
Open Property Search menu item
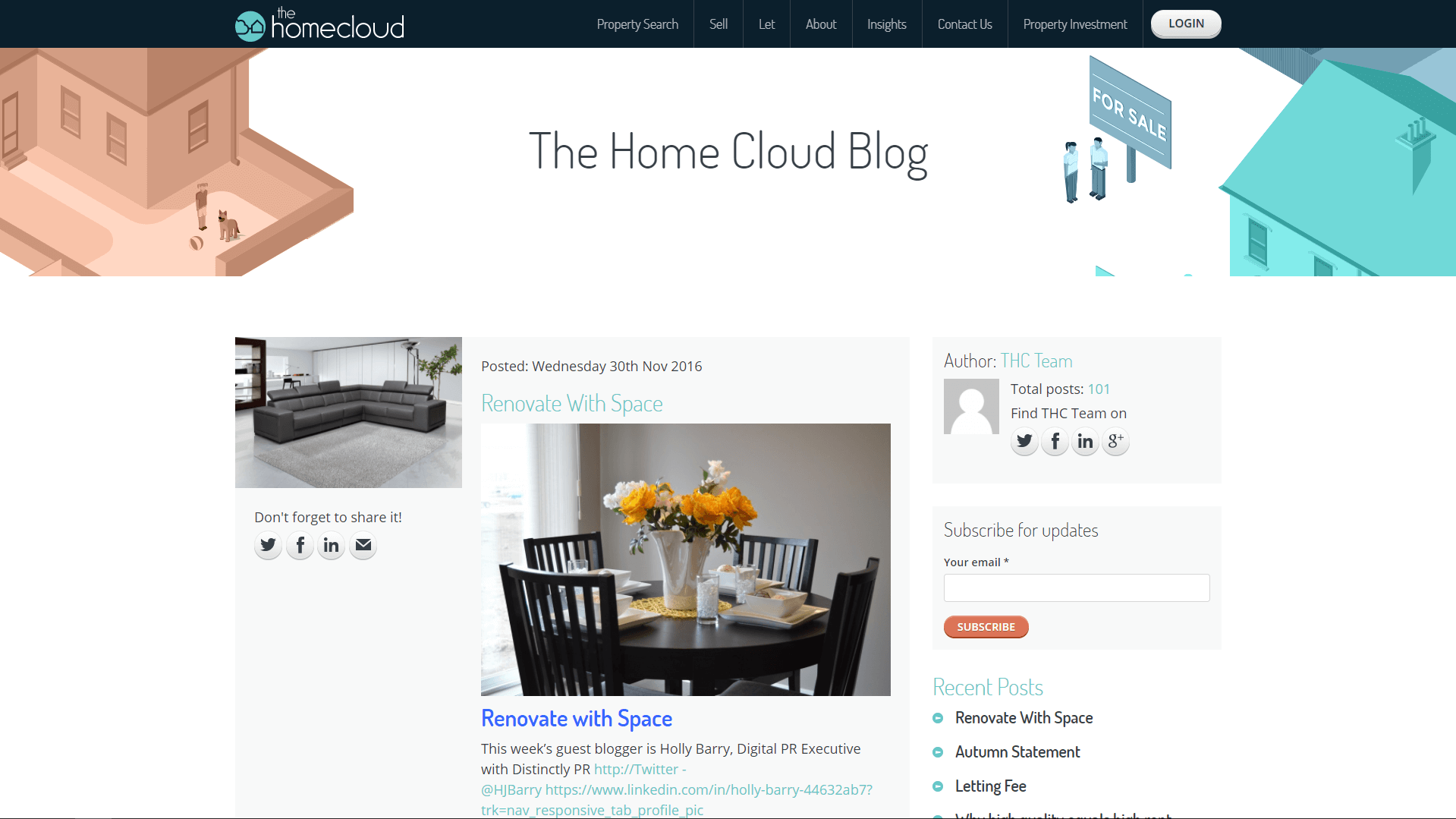pyautogui.click(x=637, y=24)
